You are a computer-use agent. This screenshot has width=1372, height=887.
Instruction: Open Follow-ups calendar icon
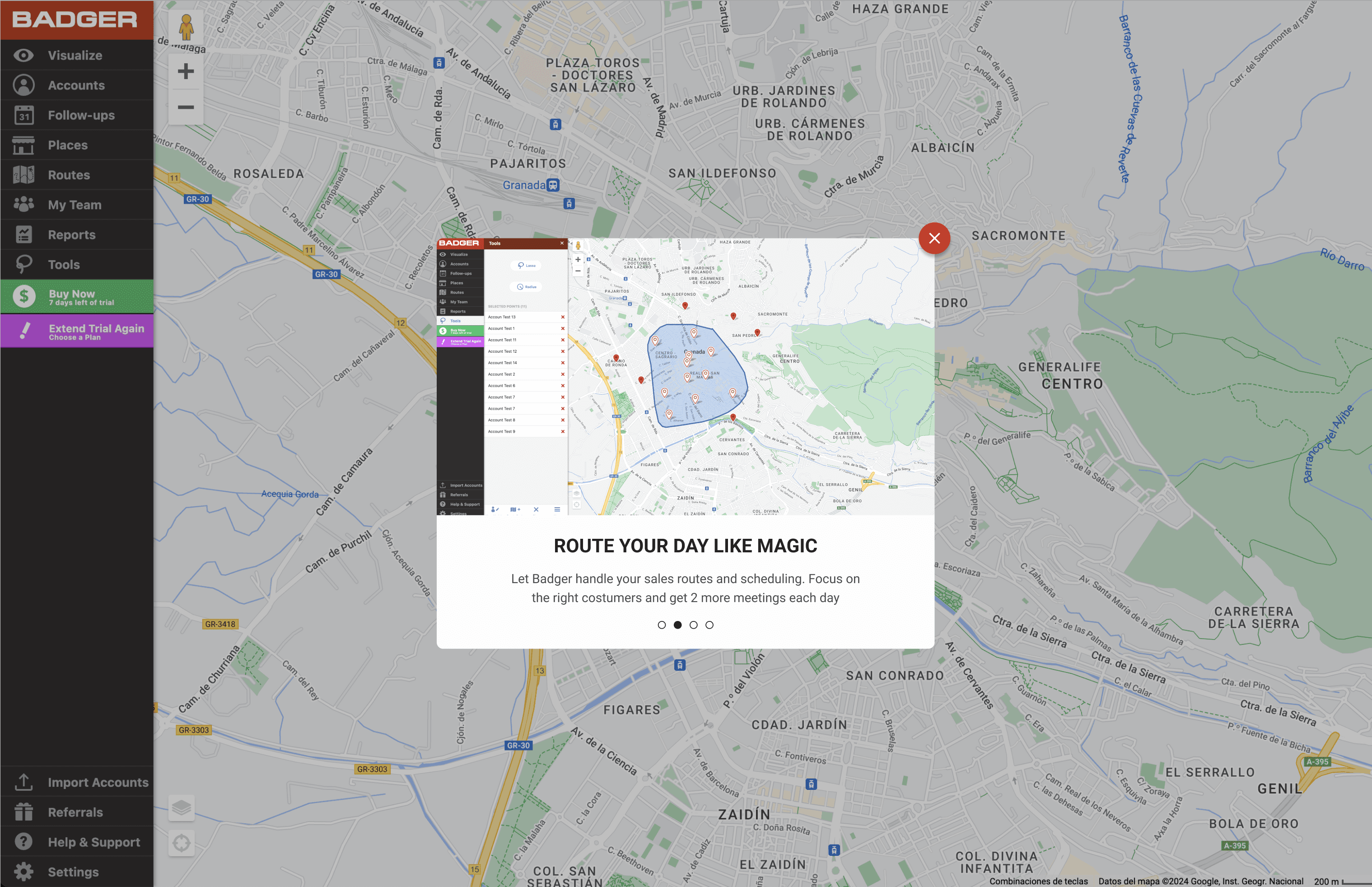point(23,115)
